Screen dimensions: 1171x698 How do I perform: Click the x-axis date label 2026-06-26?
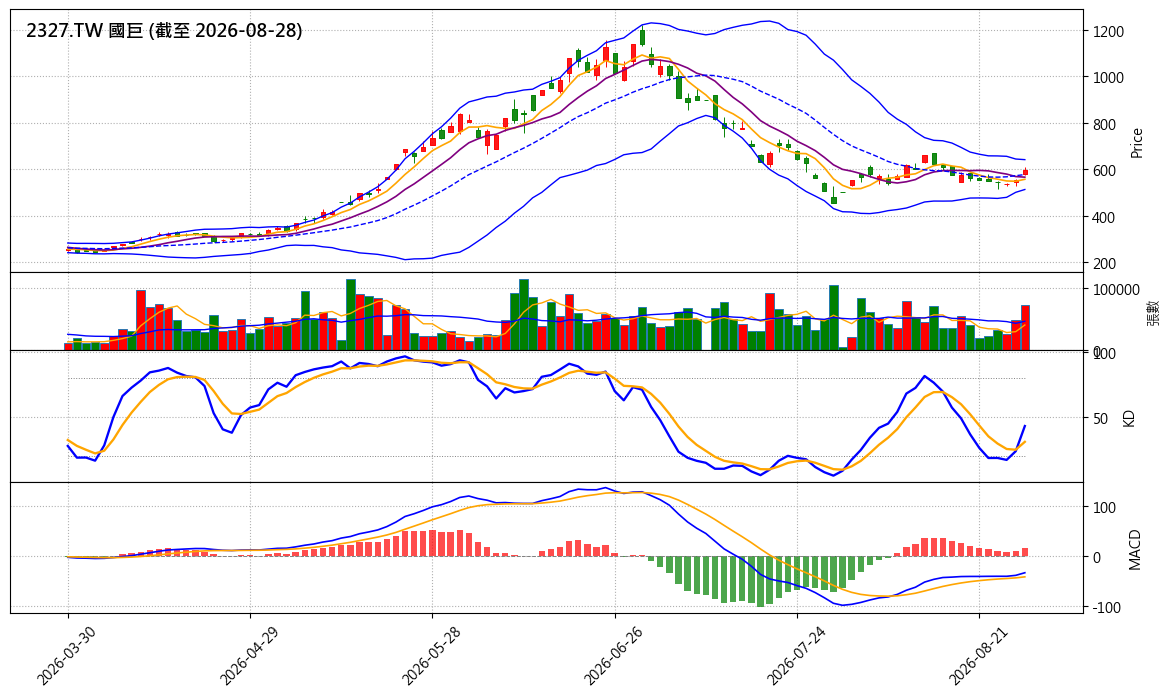point(612,655)
